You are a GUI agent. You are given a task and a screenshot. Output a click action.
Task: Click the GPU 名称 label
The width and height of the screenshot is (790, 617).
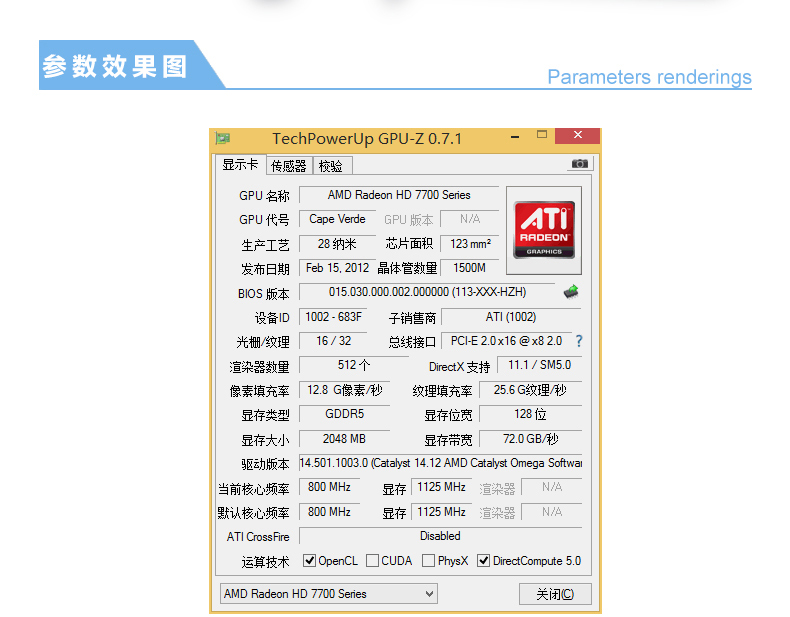[x=264, y=195]
